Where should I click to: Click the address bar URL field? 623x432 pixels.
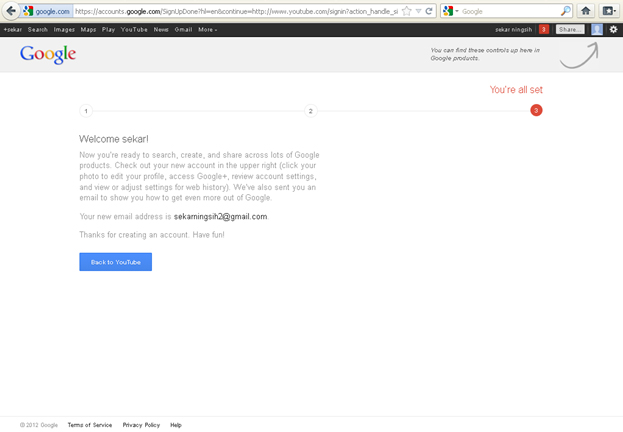pyautogui.click(x=236, y=12)
